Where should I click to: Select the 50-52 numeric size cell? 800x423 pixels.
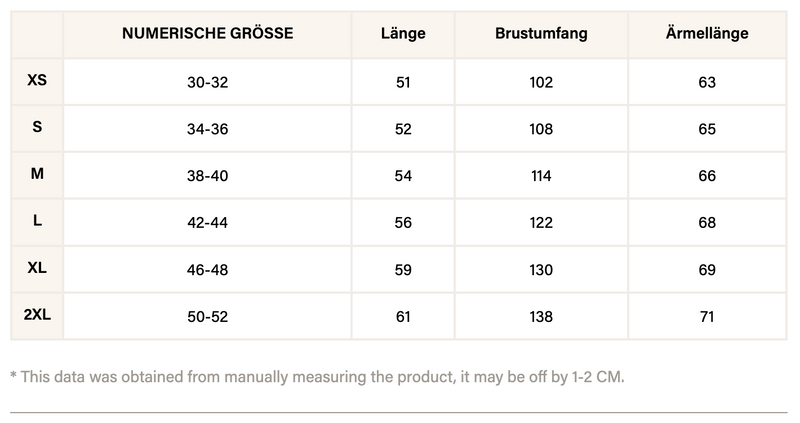click(208, 317)
